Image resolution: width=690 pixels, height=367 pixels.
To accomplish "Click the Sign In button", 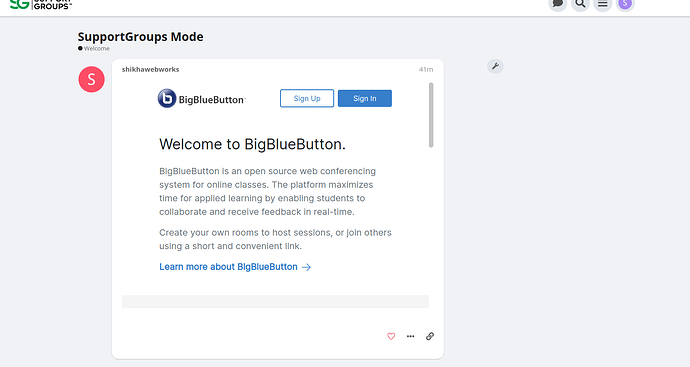I will tap(365, 99).
